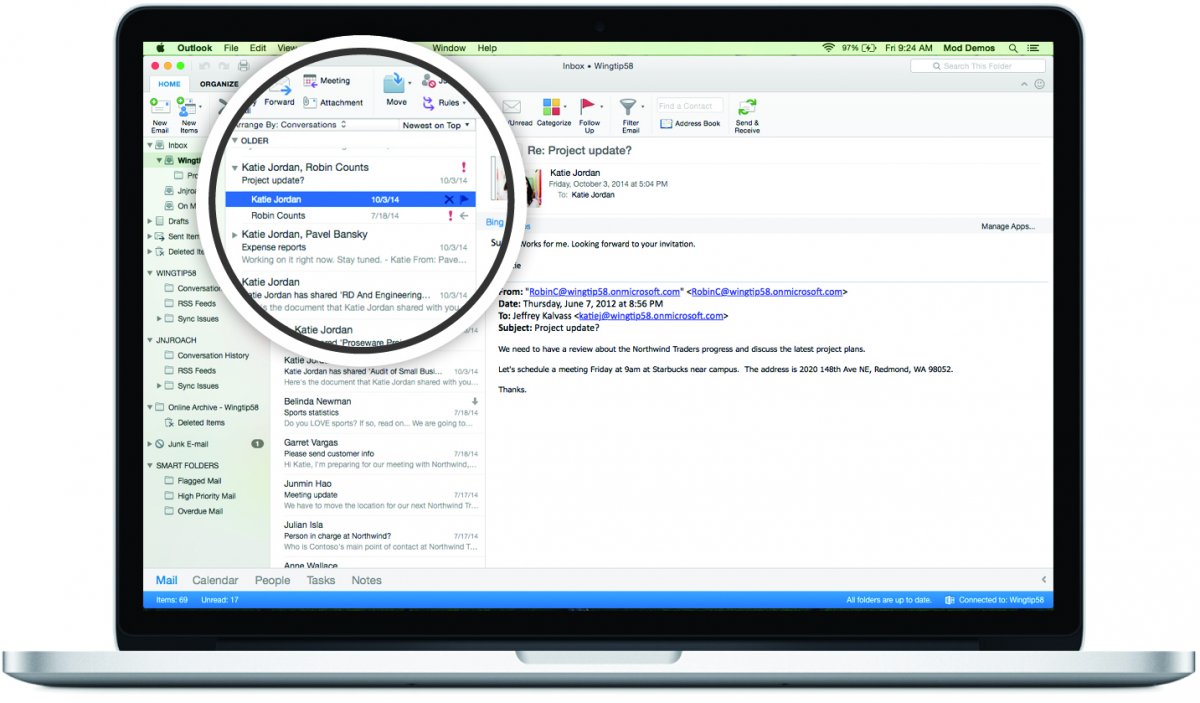Collapse the SMART FOLDERS section
1200x703 pixels.
(x=150, y=465)
